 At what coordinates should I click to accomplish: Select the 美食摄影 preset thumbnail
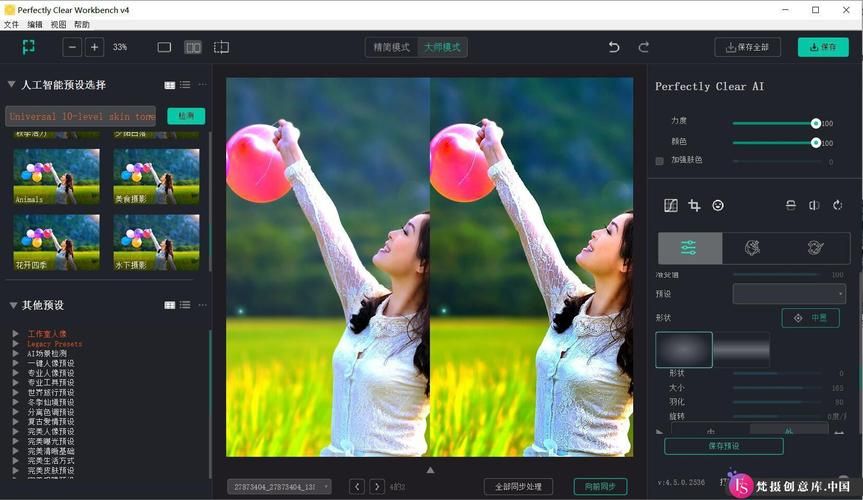(156, 176)
